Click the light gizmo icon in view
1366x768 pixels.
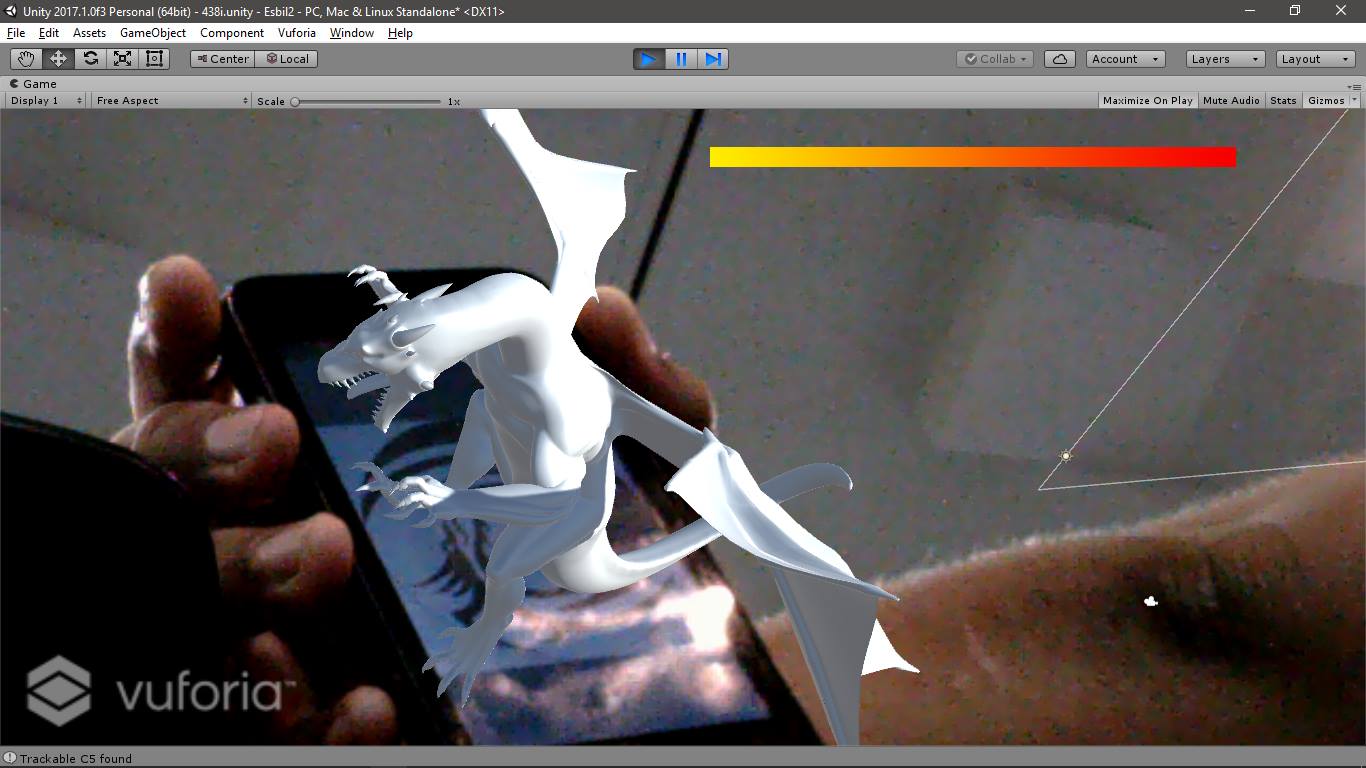1066,456
